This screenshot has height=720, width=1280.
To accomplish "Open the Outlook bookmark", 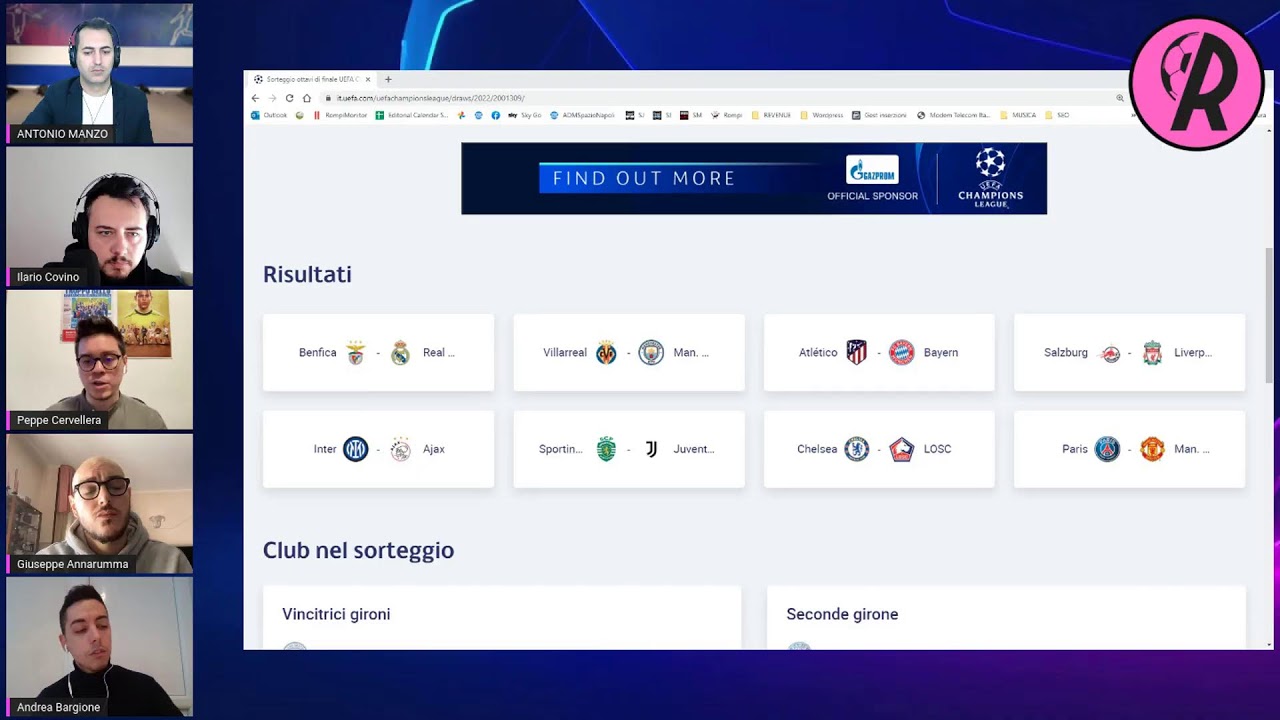I will coord(269,115).
